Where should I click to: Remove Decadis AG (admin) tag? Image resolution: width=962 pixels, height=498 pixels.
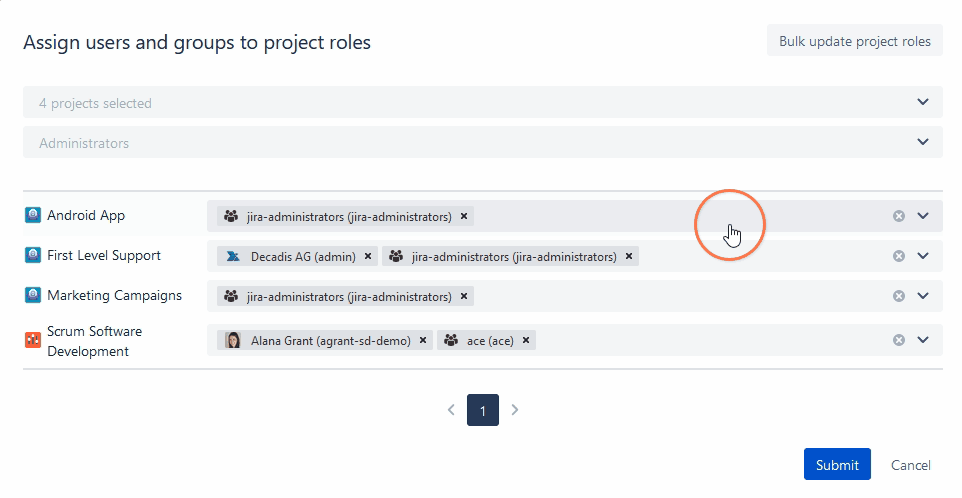pos(368,256)
